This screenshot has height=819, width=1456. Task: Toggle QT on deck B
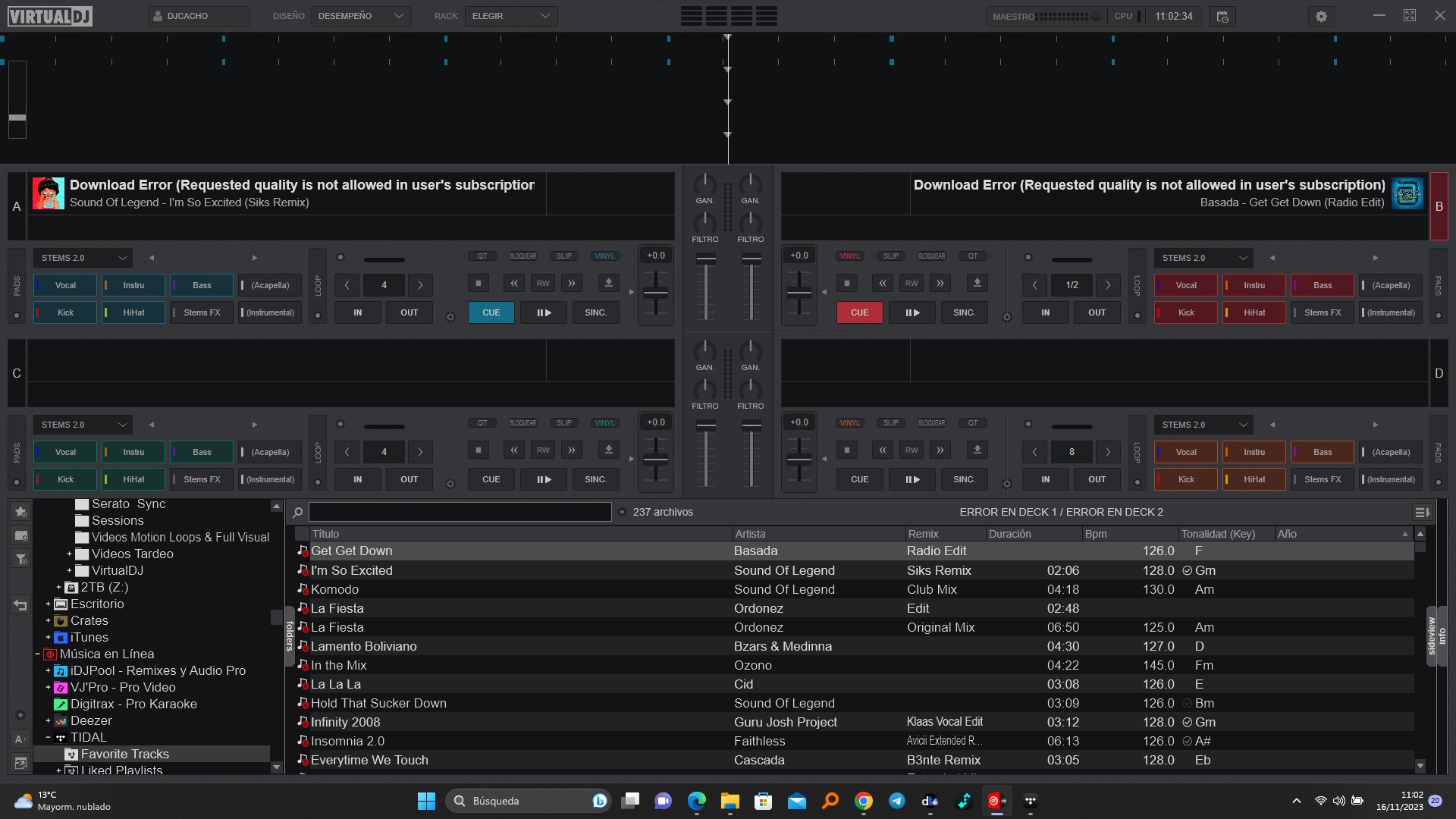(x=973, y=256)
